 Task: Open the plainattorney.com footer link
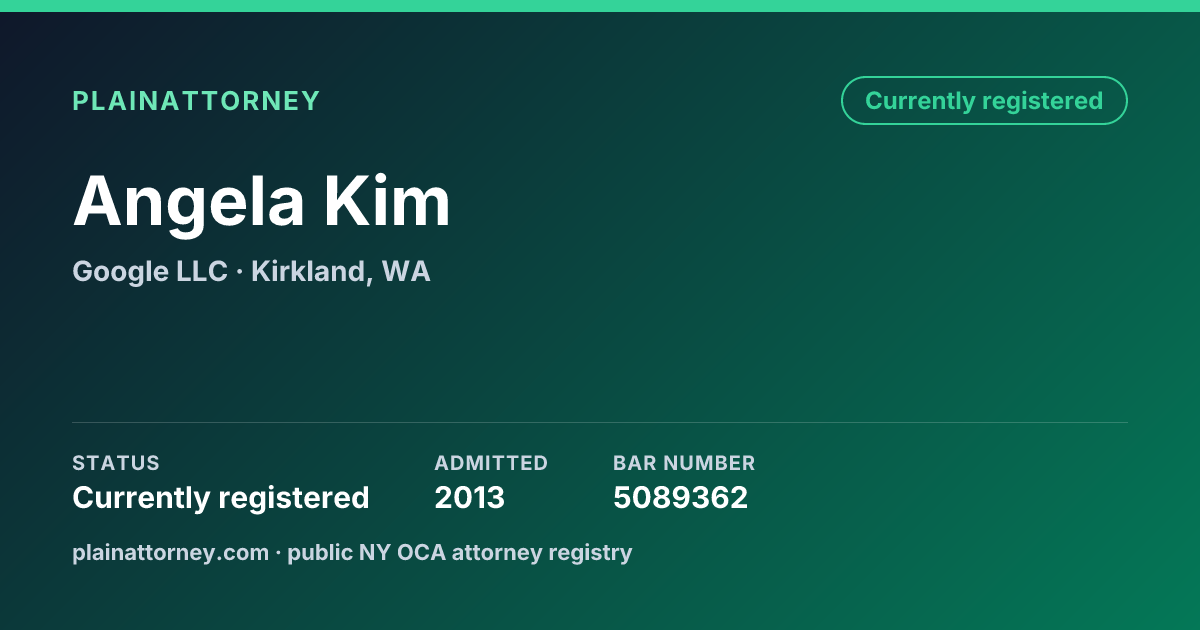coord(170,552)
